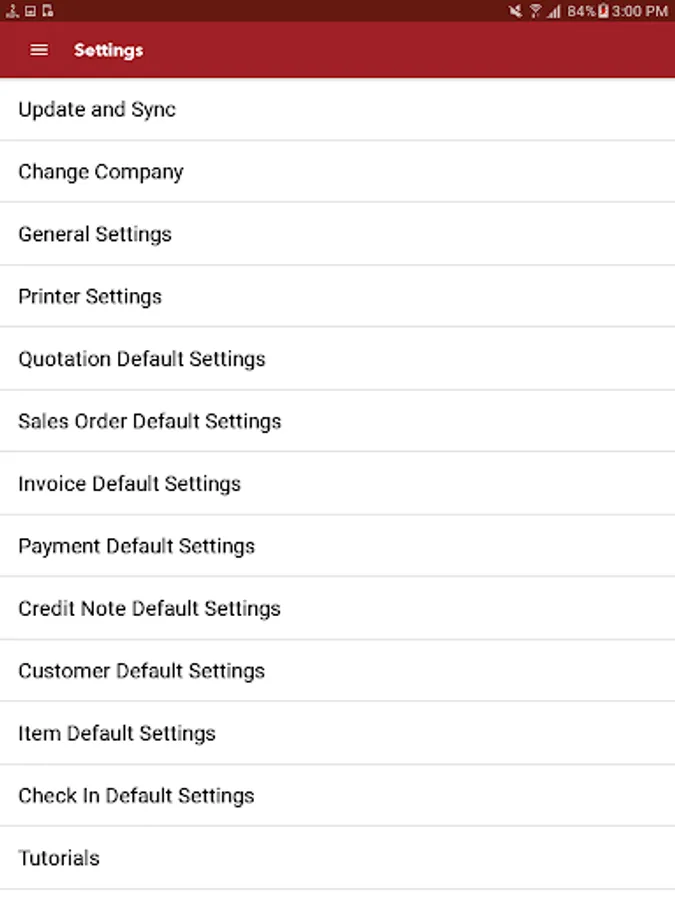Select Sales Order Default Settings
Screen dimensions: 675x900
tap(150, 421)
